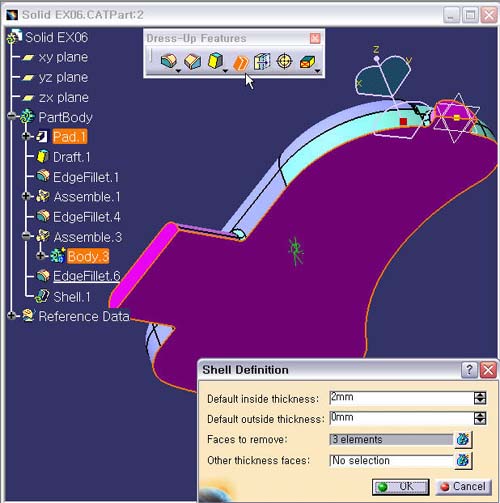Select the Thread/Tap target icon
500x503 pixels.
(284, 61)
